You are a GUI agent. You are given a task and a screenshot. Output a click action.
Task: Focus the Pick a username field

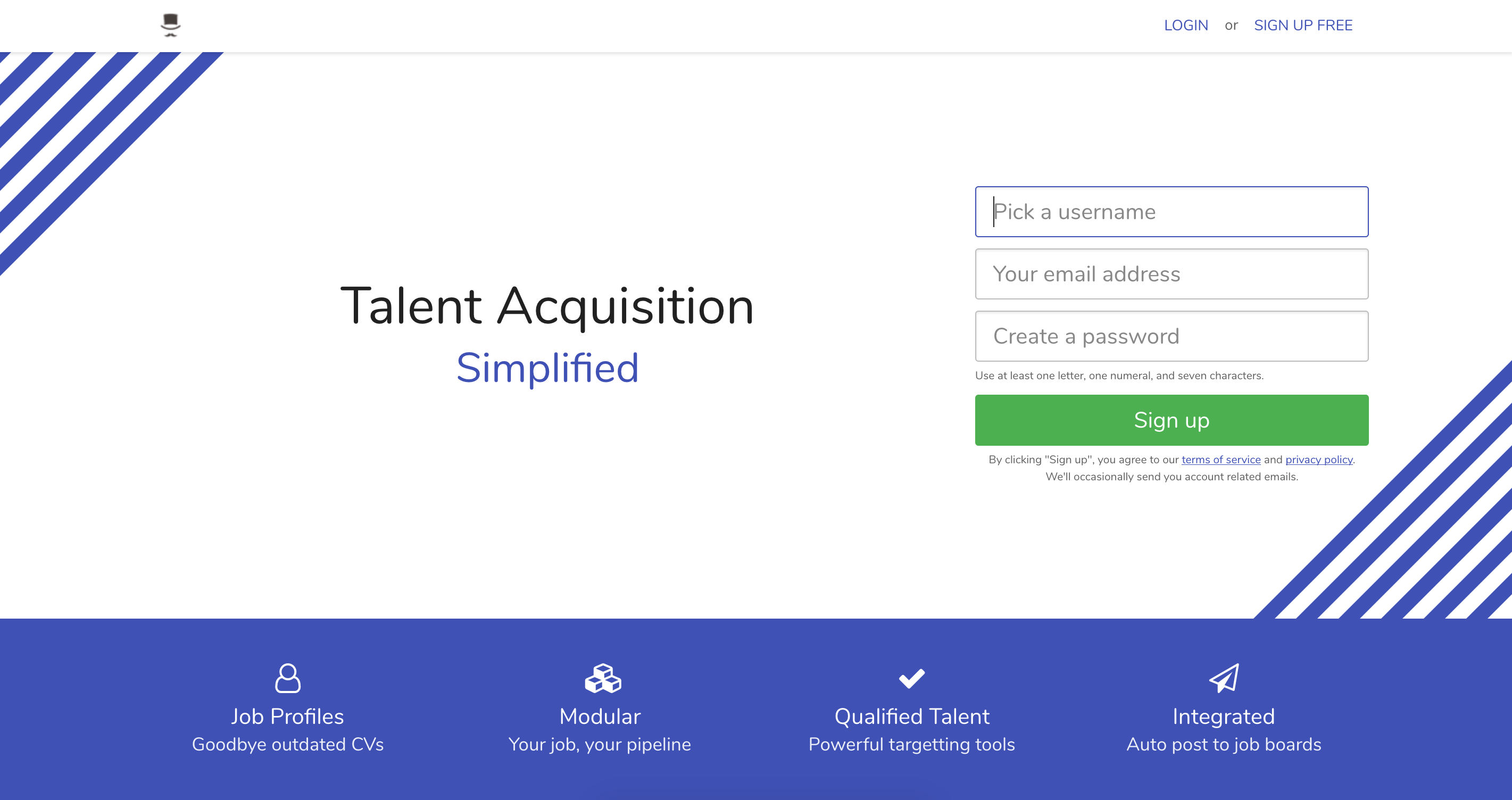click(1172, 212)
